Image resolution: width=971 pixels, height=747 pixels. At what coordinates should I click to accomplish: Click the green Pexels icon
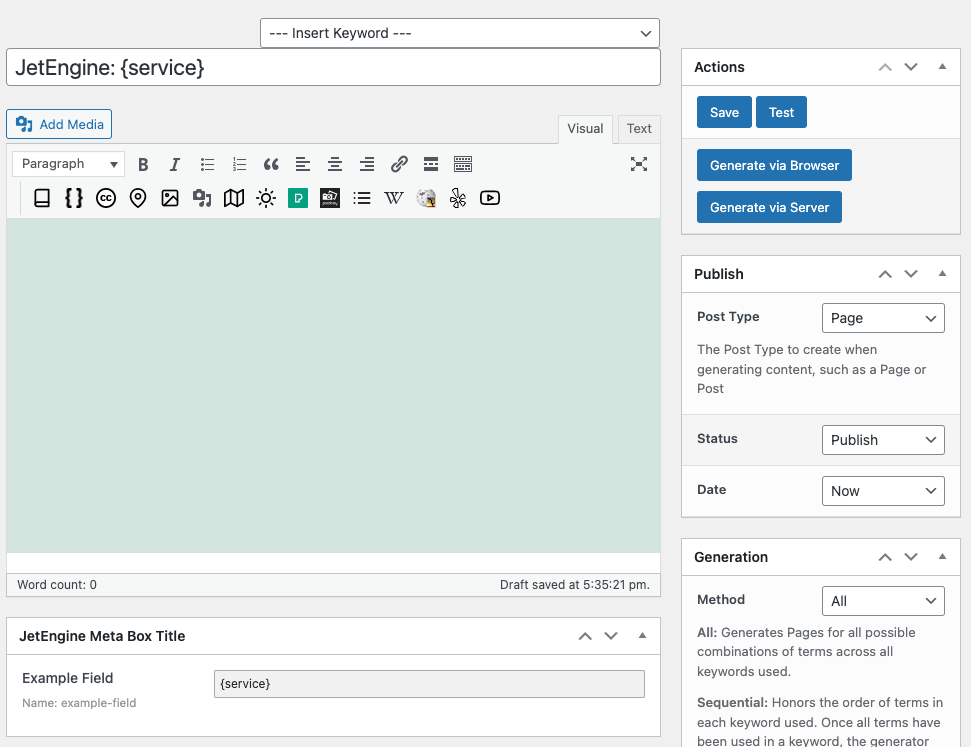[x=298, y=198]
